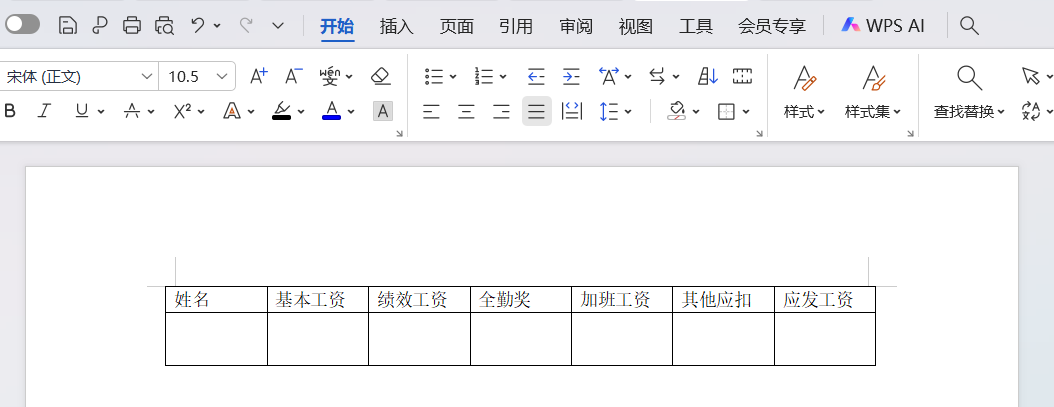The image size is (1054, 407).
Task: Open bulleted list dropdown arrow
Action: tap(453, 77)
